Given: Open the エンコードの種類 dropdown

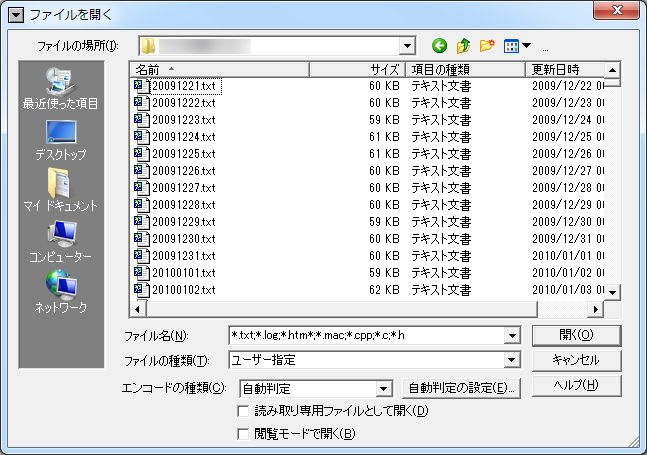Looking at the screenshot, I should click(383, 389).
